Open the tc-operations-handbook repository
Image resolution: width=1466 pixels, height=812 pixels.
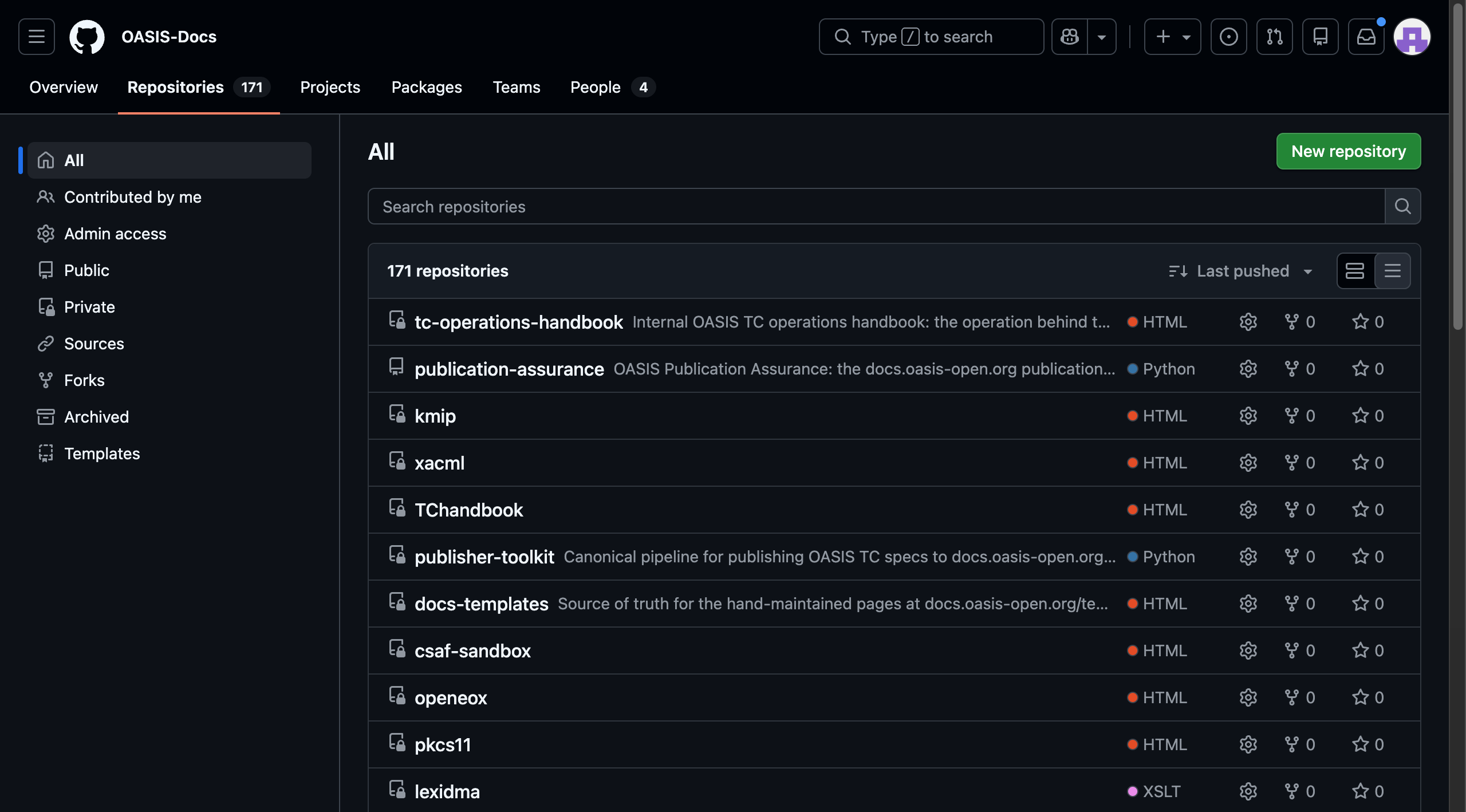point(518,322)
